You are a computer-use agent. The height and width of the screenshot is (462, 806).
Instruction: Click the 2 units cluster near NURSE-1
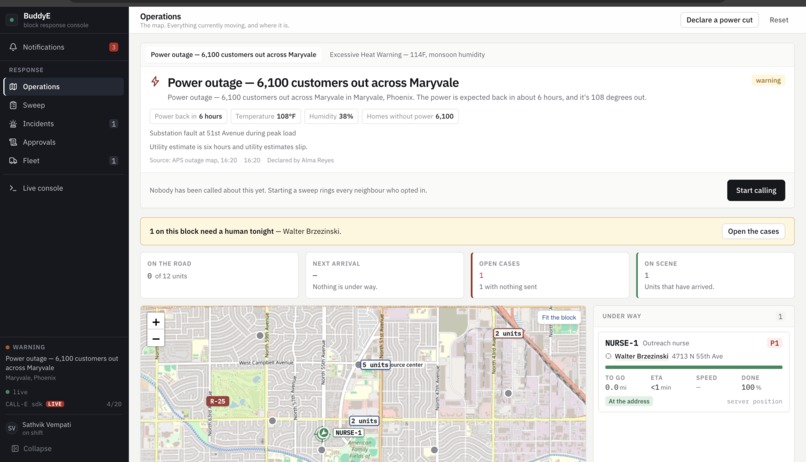point(364,421)
